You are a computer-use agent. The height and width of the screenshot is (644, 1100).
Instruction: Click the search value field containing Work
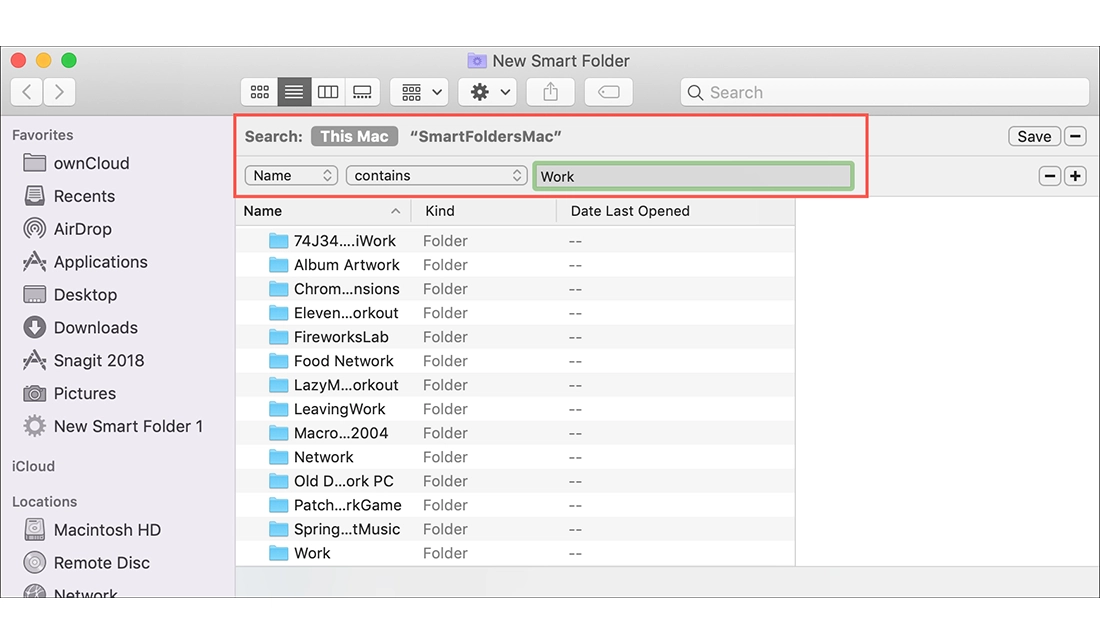[695, 175]
